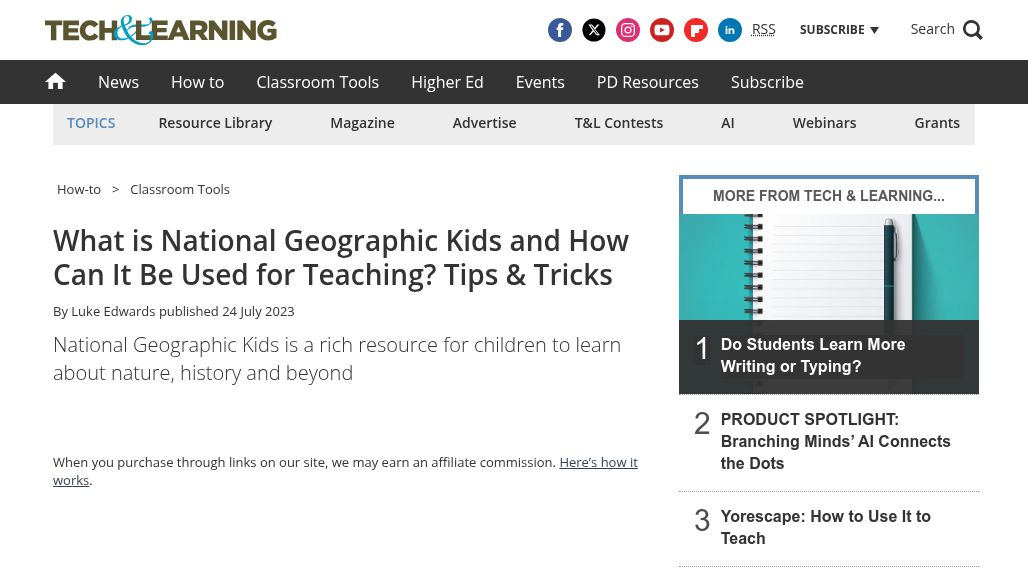Open the News menu

click(119, 82)
